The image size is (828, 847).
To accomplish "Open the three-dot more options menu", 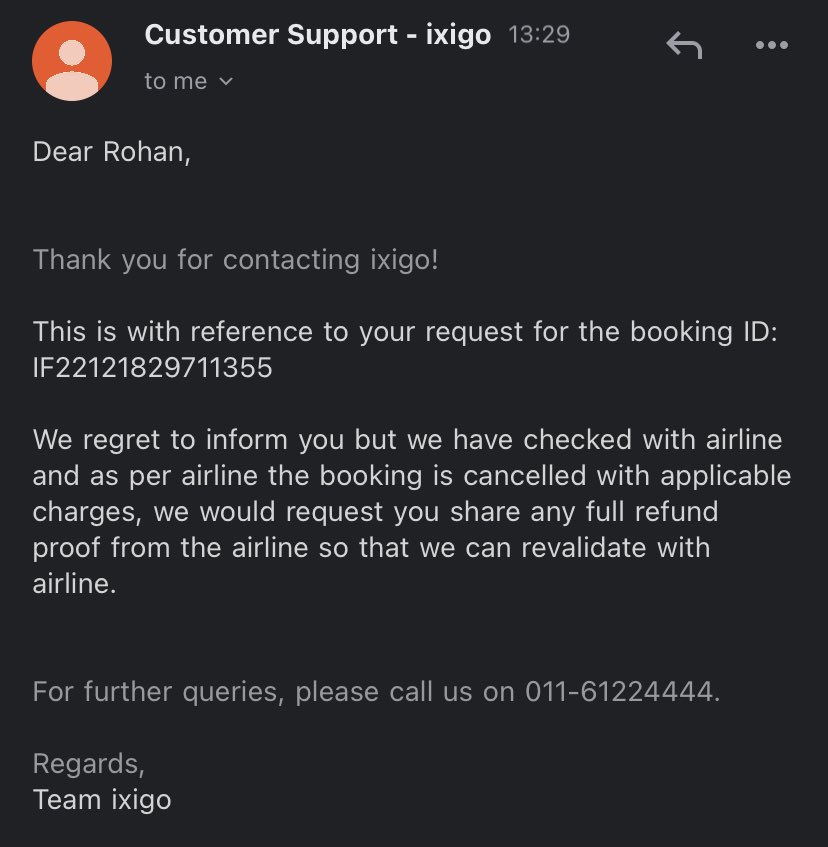I will click(772, 45).
